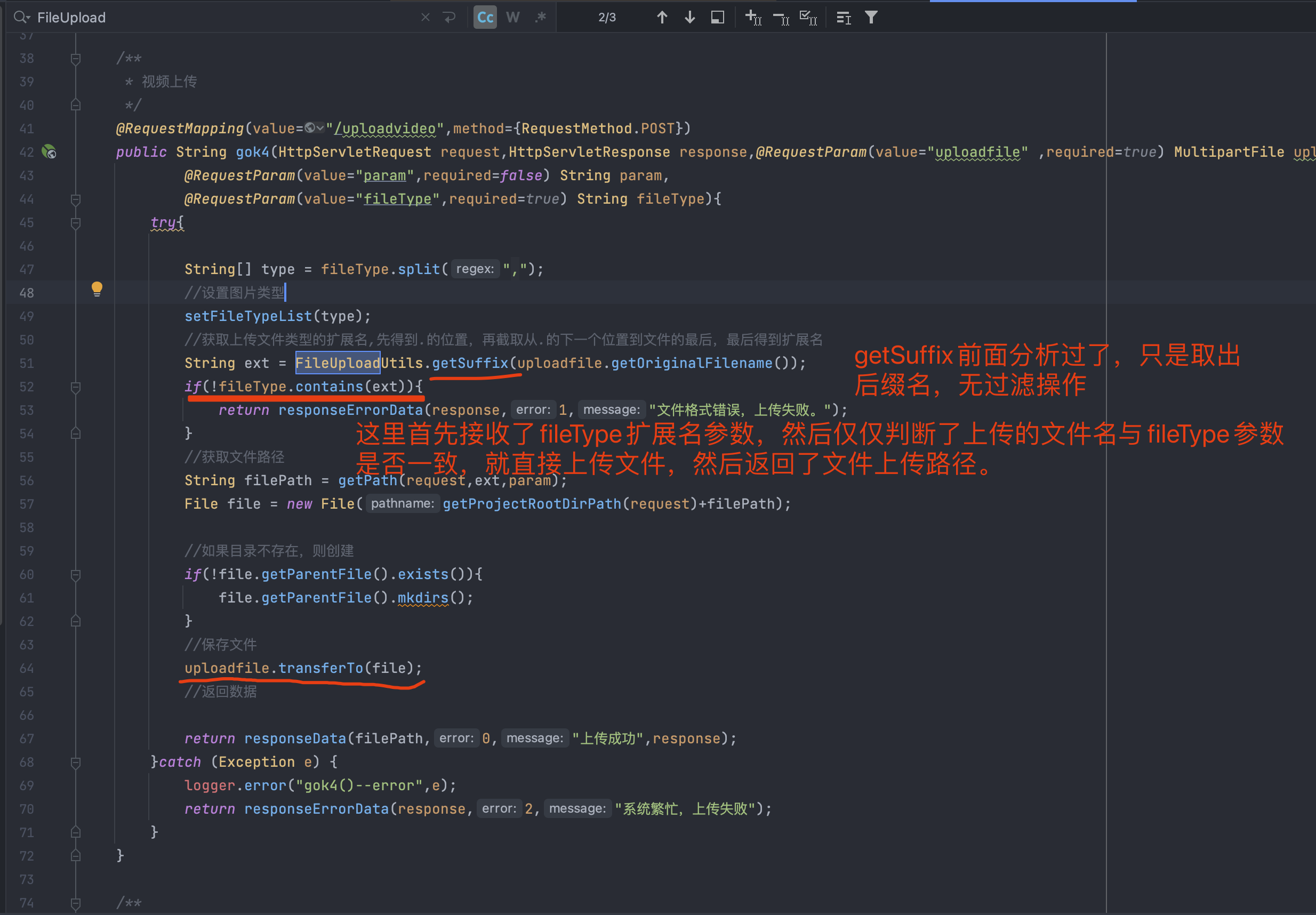Add selection for next occurrence

(x=753, y=17)
